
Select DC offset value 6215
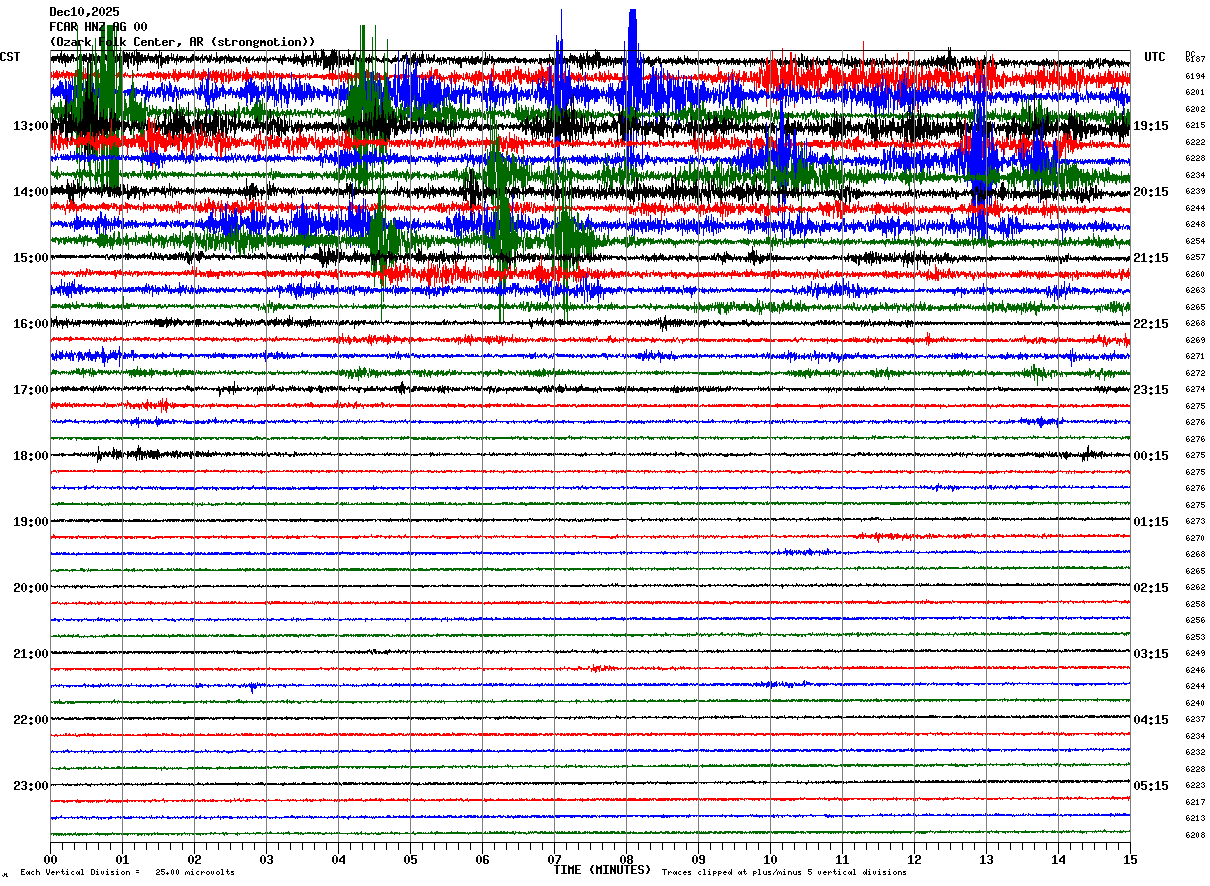tap(1195, 125)
